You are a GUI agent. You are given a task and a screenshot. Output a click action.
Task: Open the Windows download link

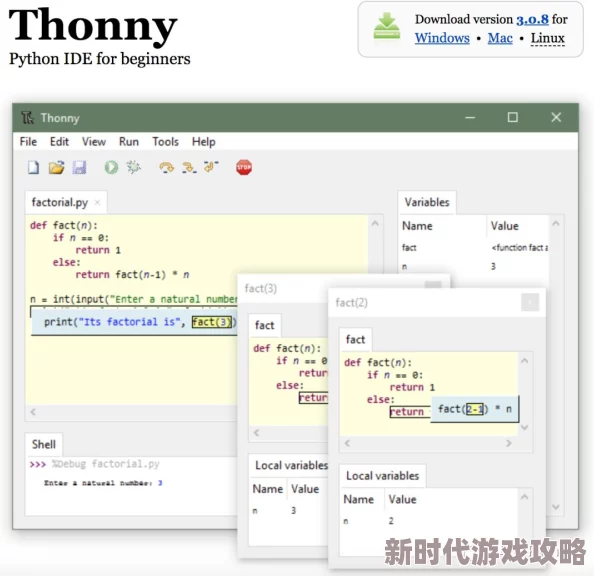pos(442,38)
